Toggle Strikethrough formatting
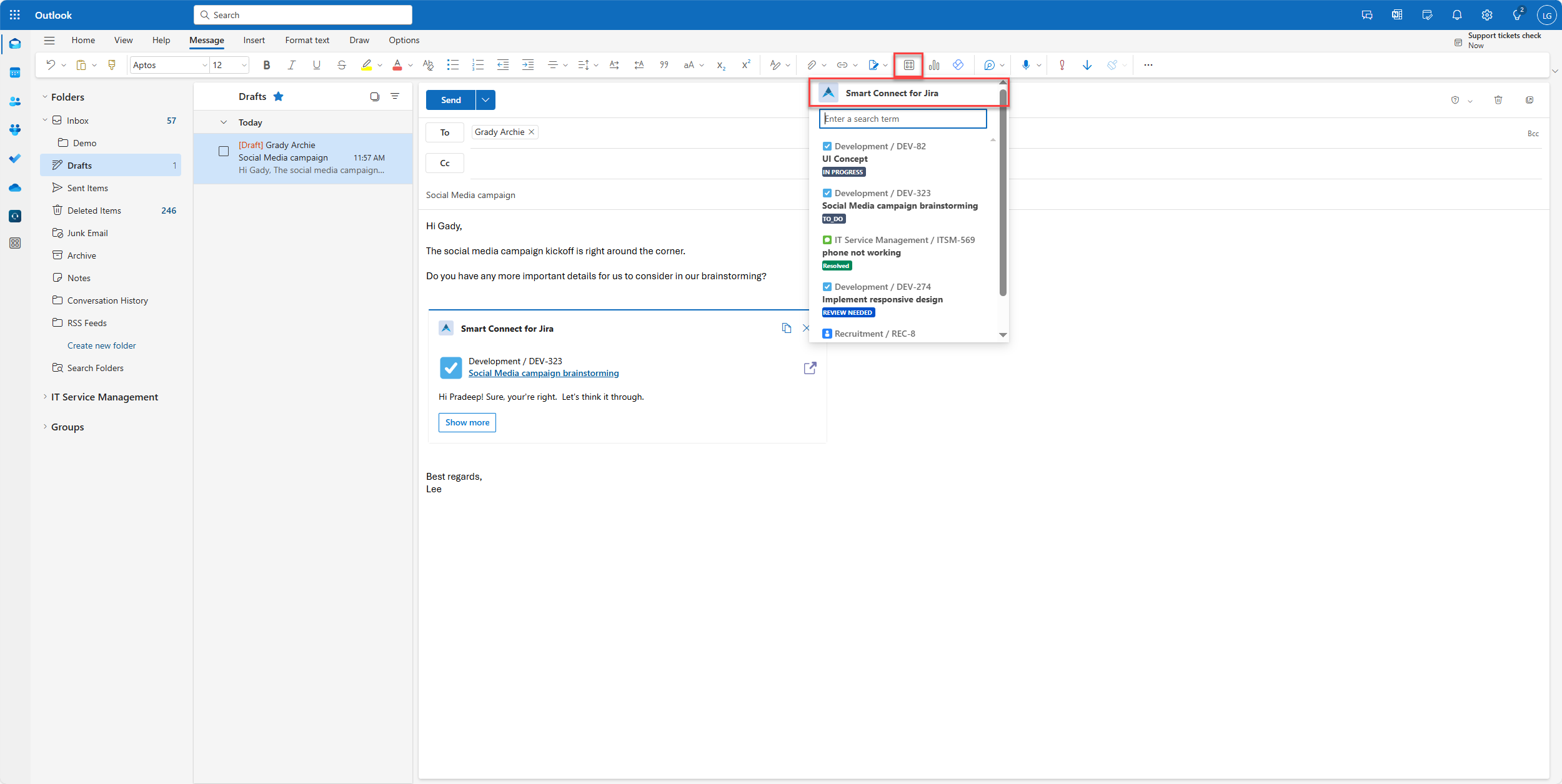Viewport: 1562px width, 784px height. click(x=342, y=65)
